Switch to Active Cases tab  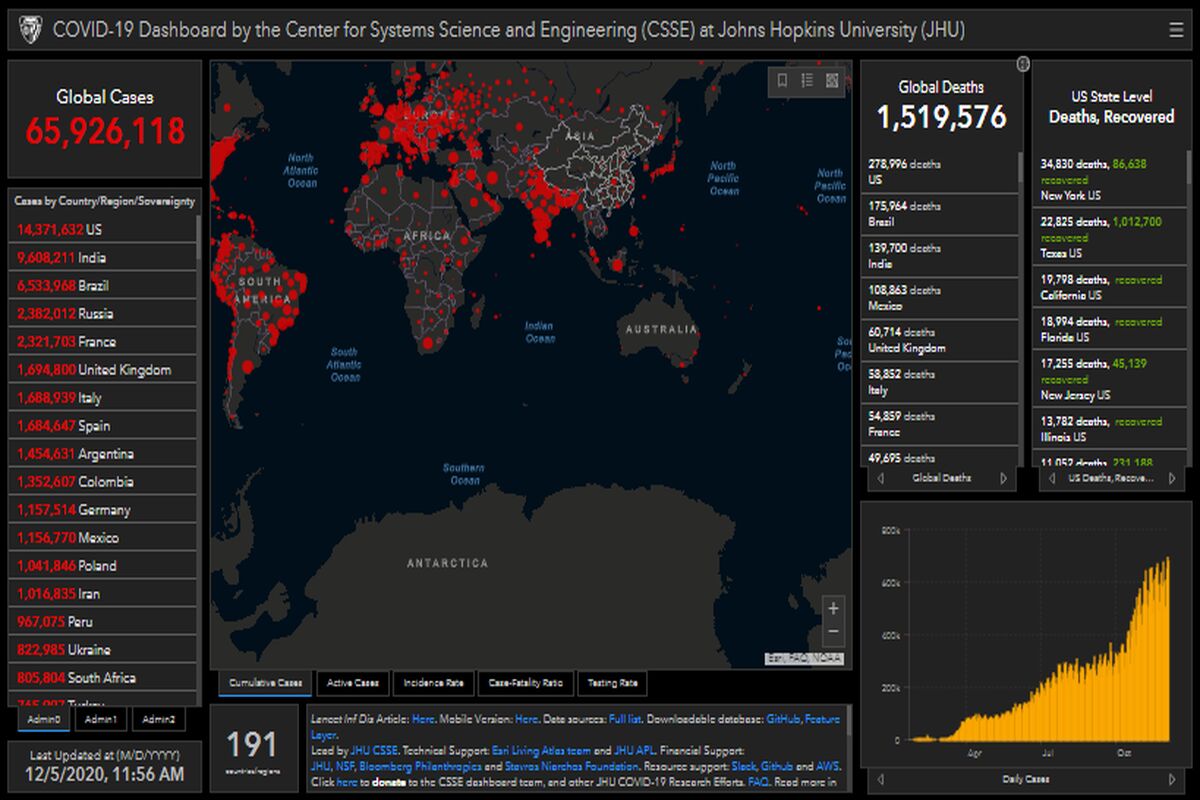click(353, 683)
